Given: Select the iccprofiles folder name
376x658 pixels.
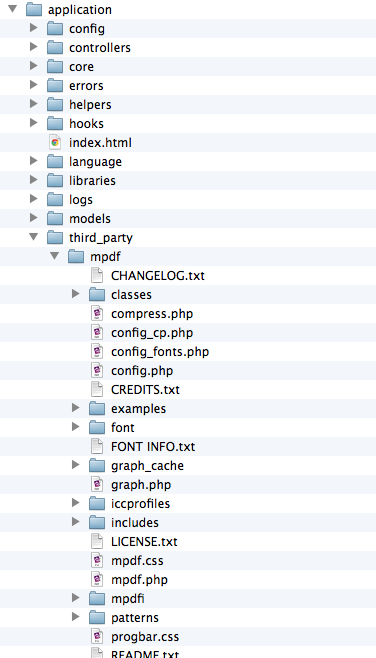Looking at the screenshot, I should tap(141, 504).
